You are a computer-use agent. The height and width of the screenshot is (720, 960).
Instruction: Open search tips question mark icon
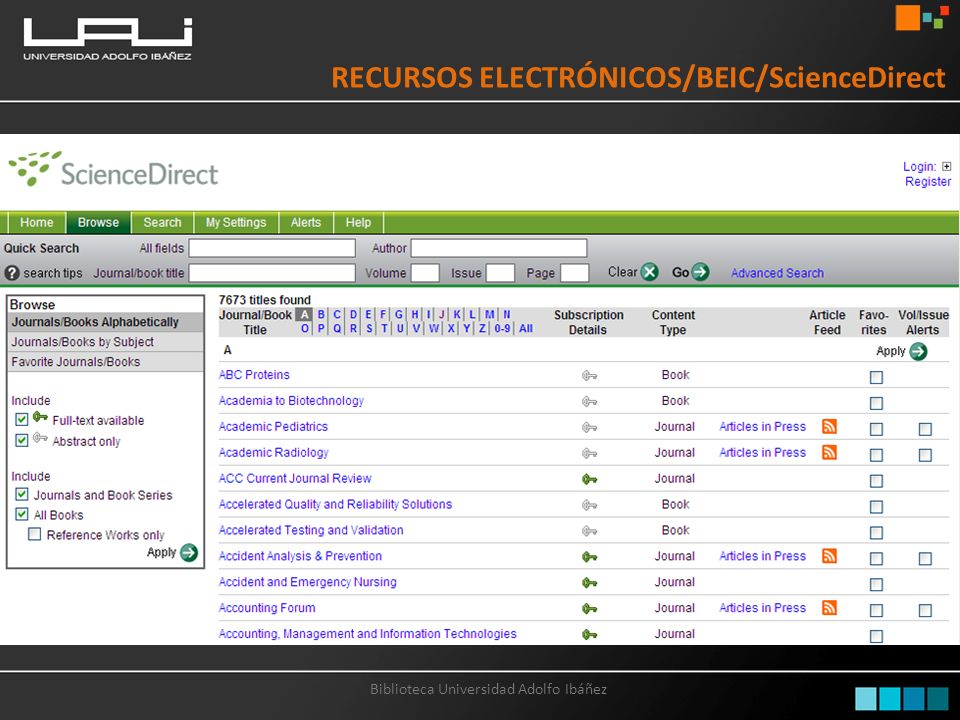(x=12, y=273)
